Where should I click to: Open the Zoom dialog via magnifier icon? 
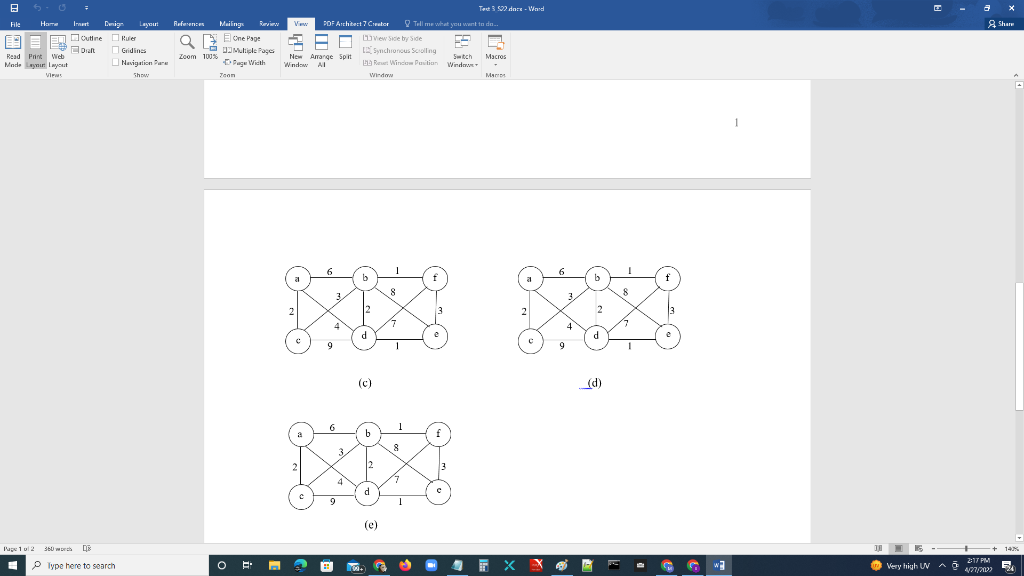[x=185, y=48]
